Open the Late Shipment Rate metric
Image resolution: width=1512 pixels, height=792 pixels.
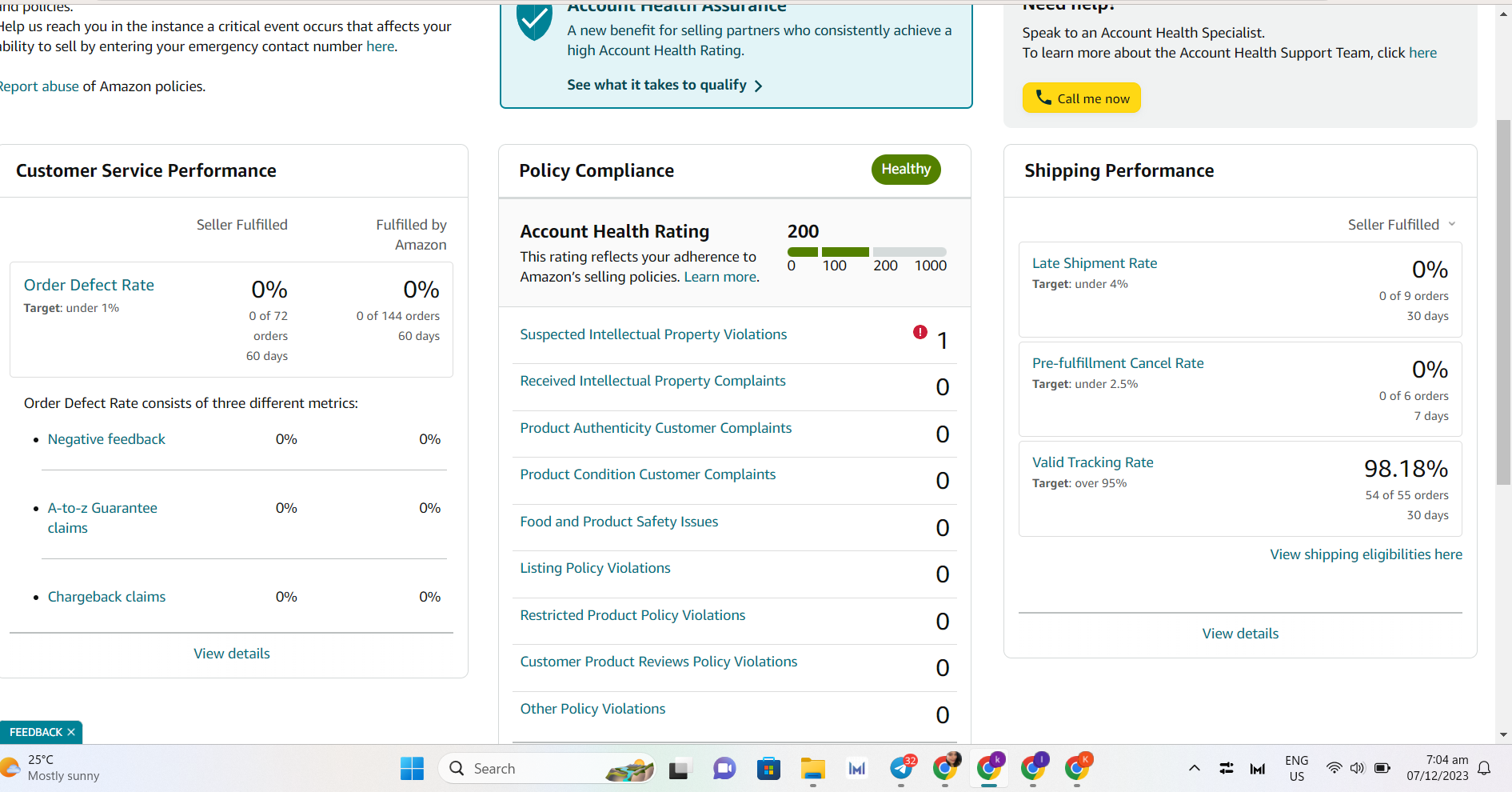pos(1095,263)
